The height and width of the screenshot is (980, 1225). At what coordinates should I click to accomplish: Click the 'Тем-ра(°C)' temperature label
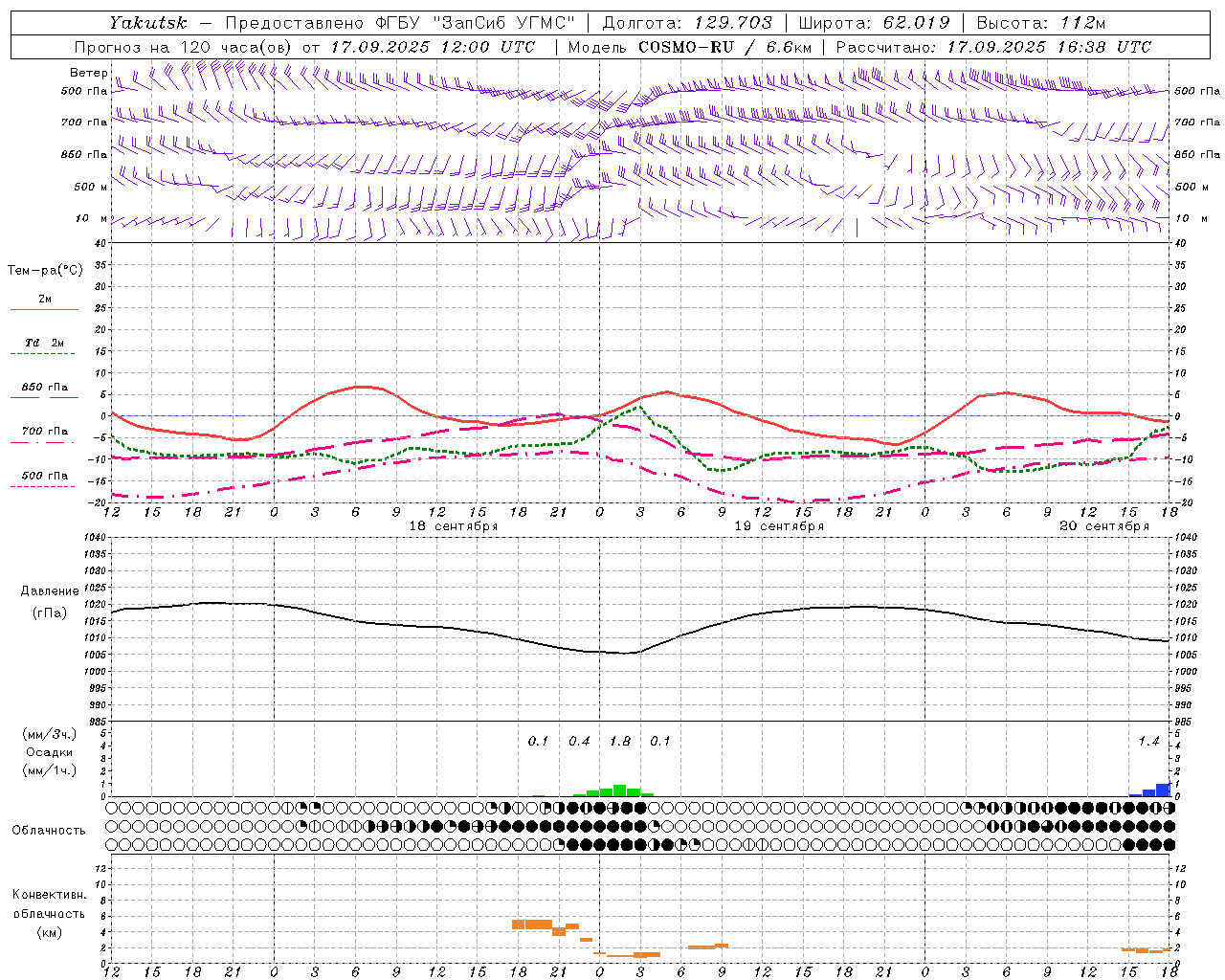(45, 271)
